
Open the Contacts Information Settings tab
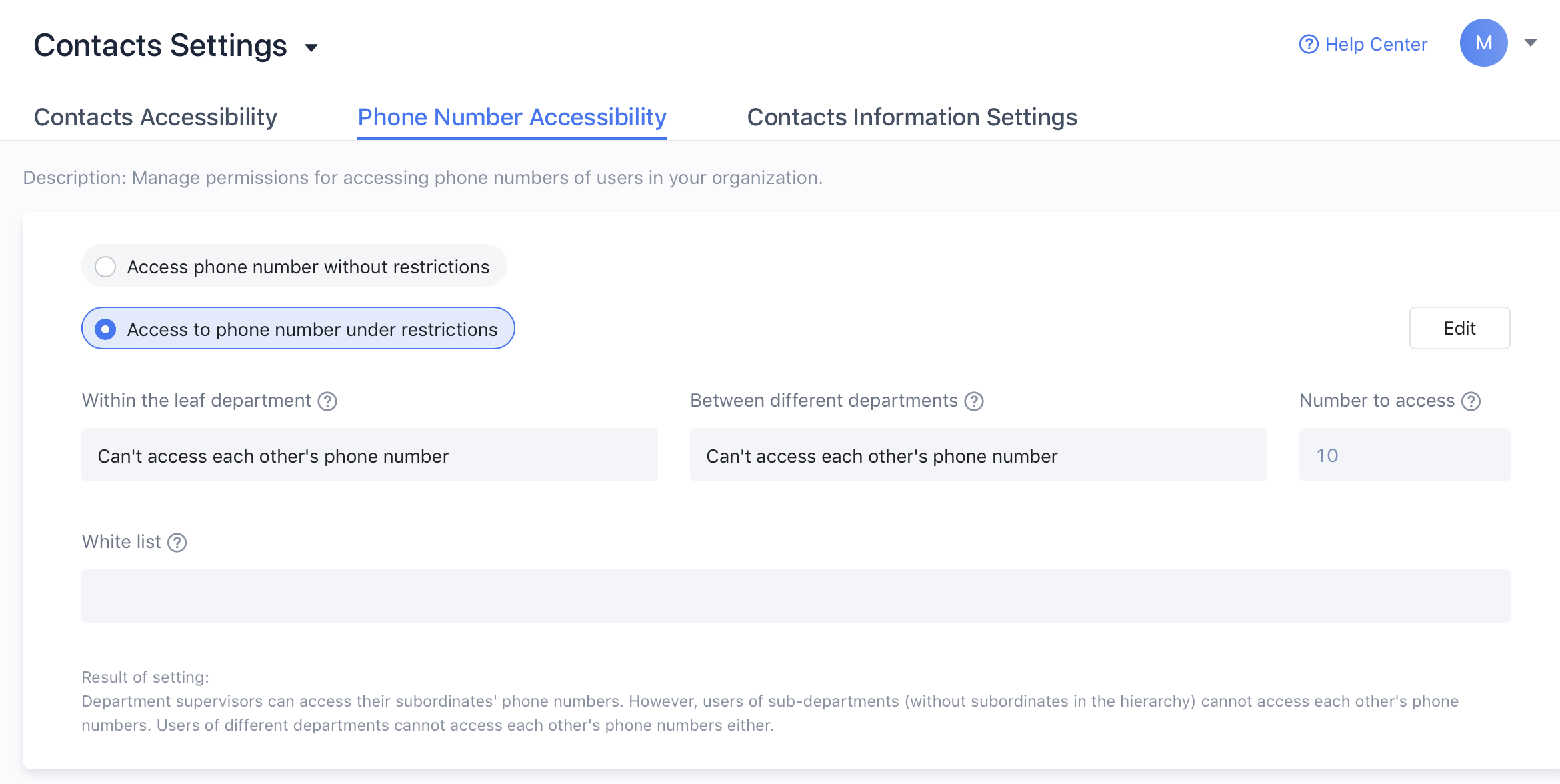pyautogui.click(x=911, y=117)
